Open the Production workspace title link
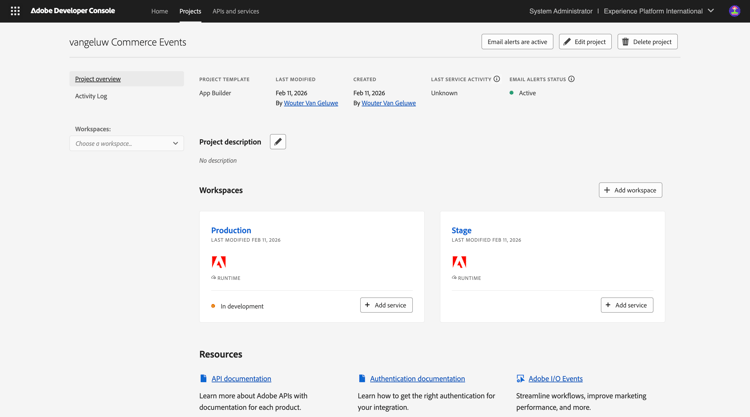Screen dimensions: 750x417 coord(231,230)
